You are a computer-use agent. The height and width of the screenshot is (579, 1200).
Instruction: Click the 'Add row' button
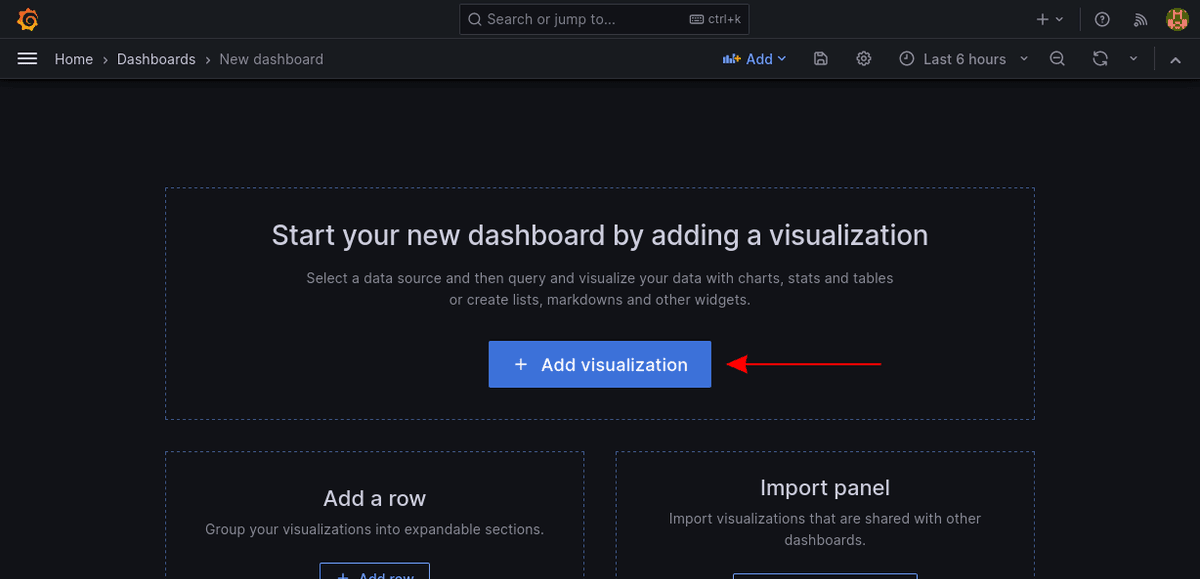375,572
